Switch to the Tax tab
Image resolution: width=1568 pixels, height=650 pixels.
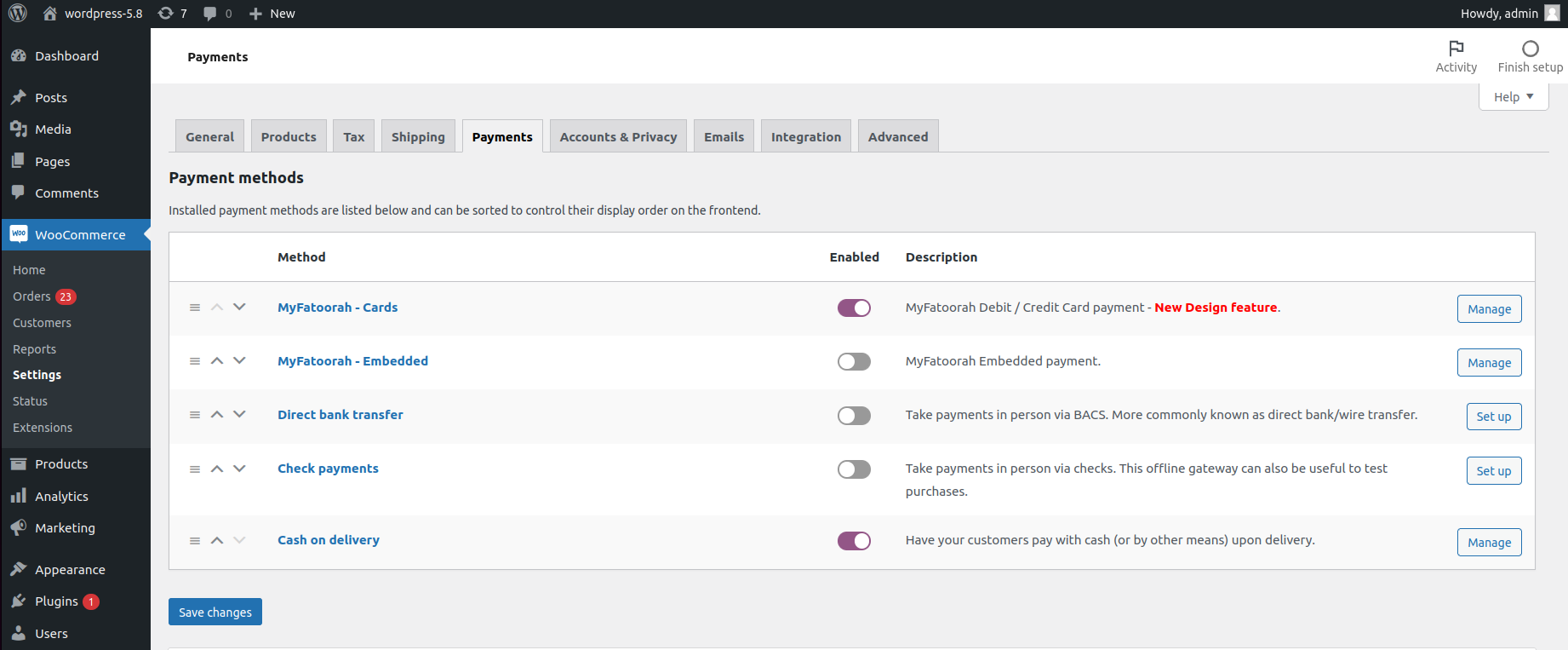click(354, 136)
